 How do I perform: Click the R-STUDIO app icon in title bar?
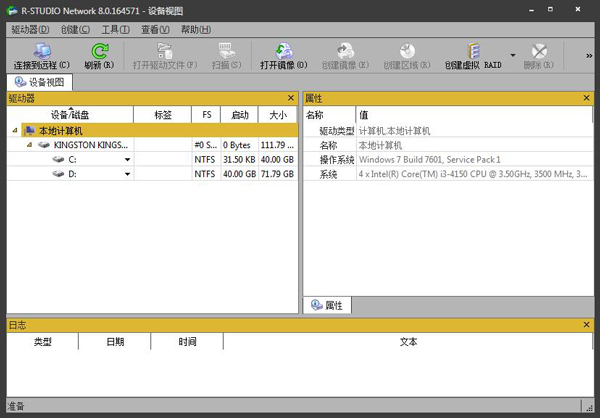tap(12, 10)
